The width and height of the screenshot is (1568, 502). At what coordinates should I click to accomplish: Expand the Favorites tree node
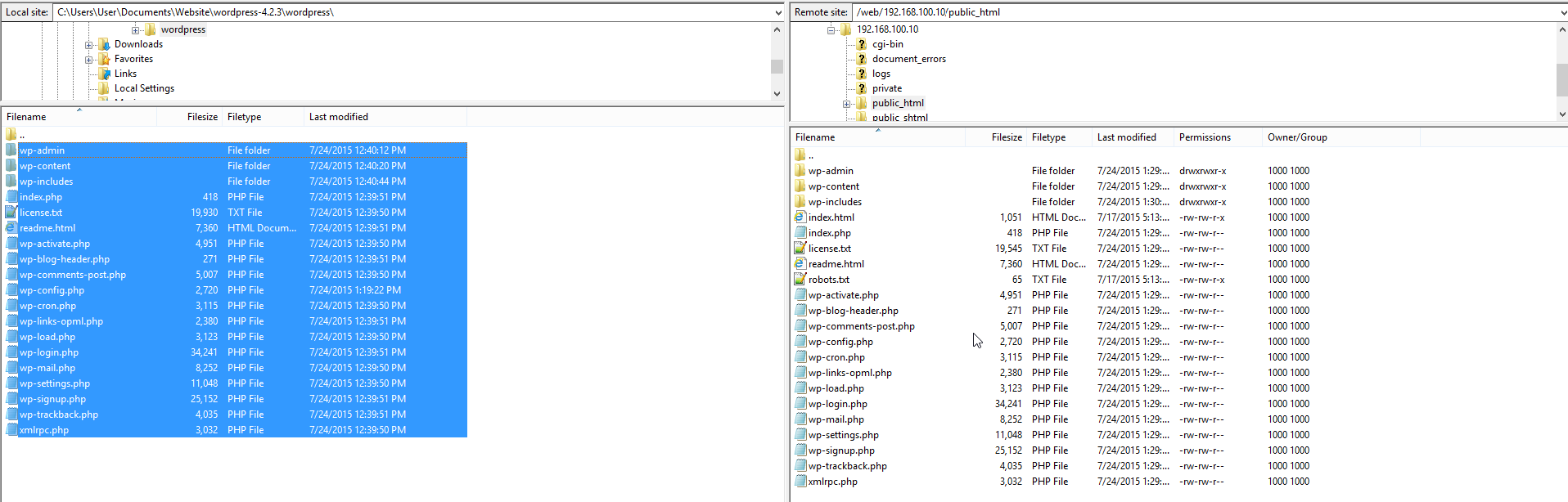[x=88, y=59]
